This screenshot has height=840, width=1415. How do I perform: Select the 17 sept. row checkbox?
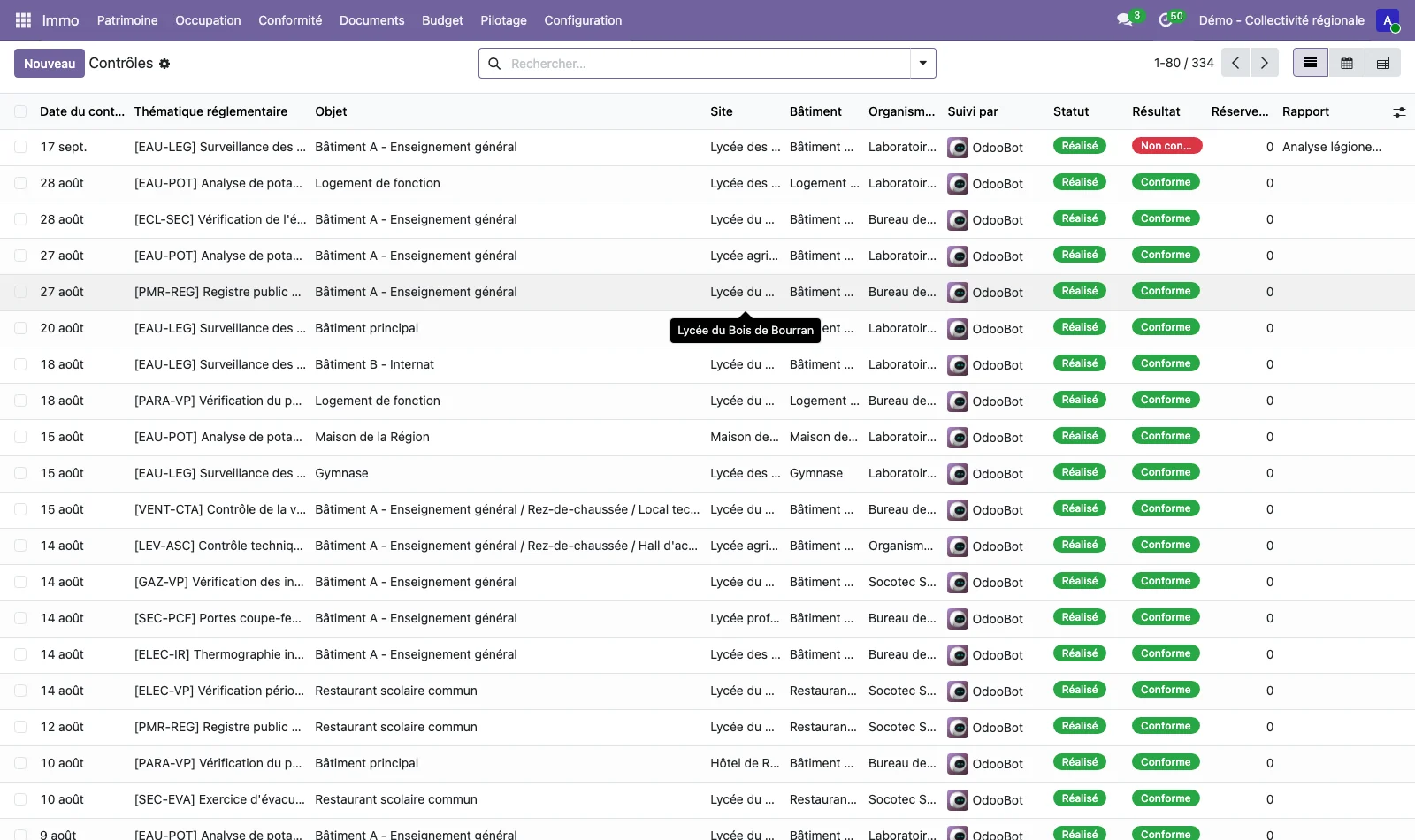[20, 147]
